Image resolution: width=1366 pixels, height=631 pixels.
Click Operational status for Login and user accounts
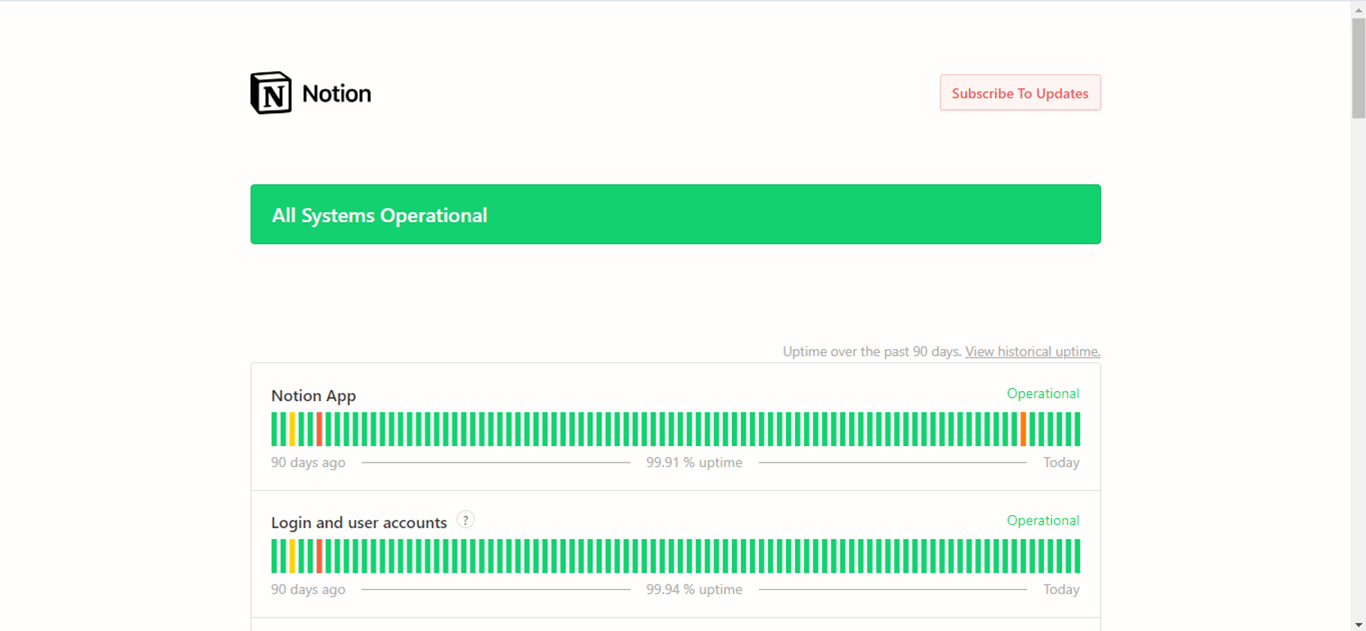(1043, 521)
